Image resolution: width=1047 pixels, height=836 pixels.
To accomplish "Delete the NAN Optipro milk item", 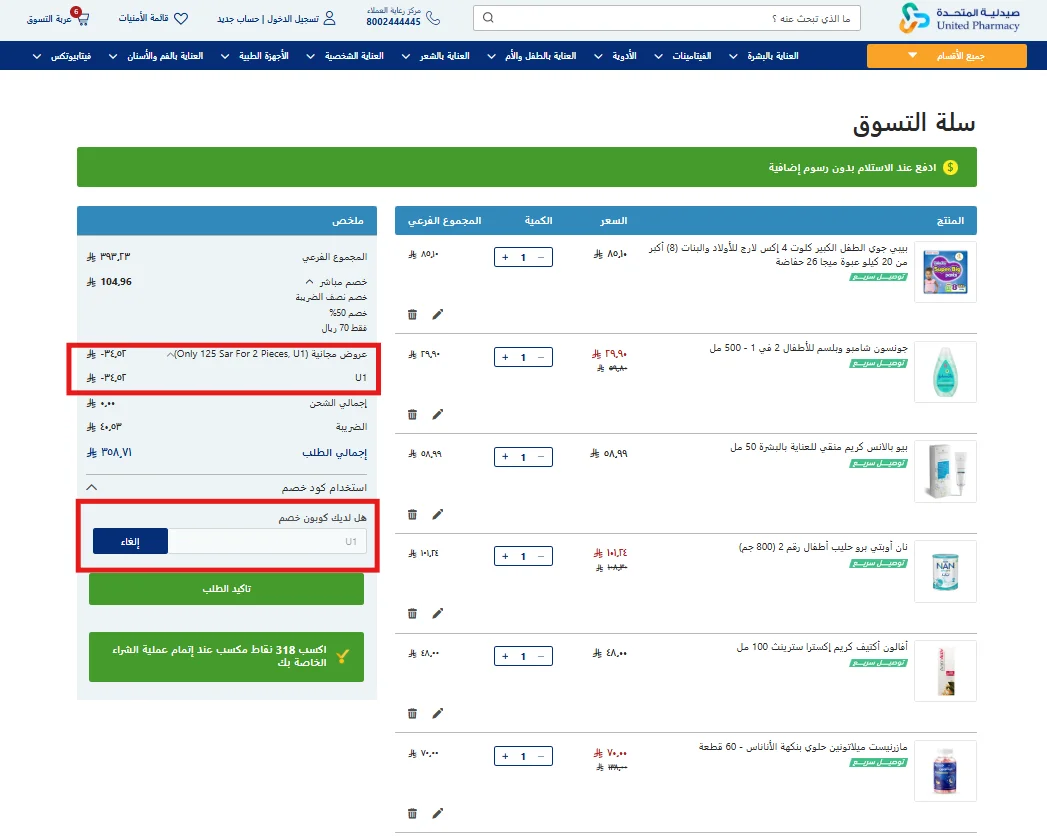I will [412, 614].
